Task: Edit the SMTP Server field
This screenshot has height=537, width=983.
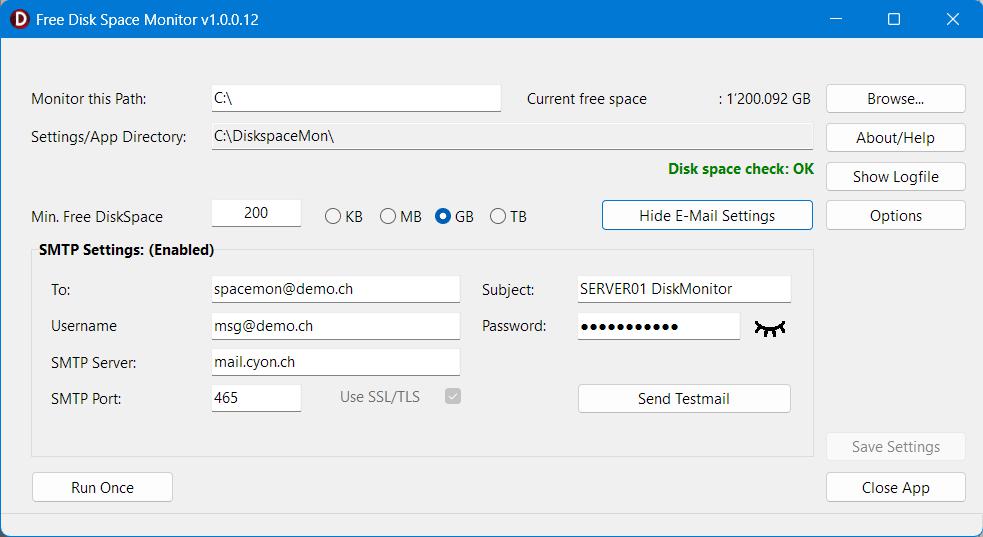Action: 335,362
